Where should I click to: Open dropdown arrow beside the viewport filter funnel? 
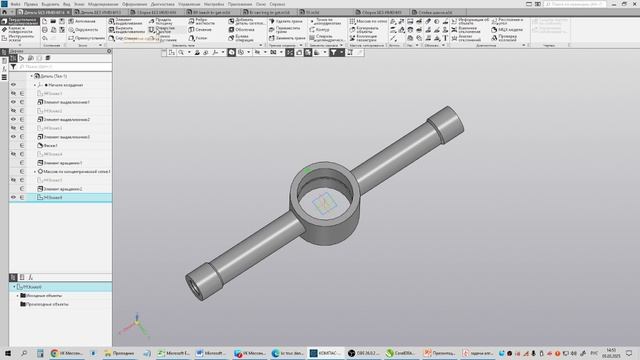342,53
